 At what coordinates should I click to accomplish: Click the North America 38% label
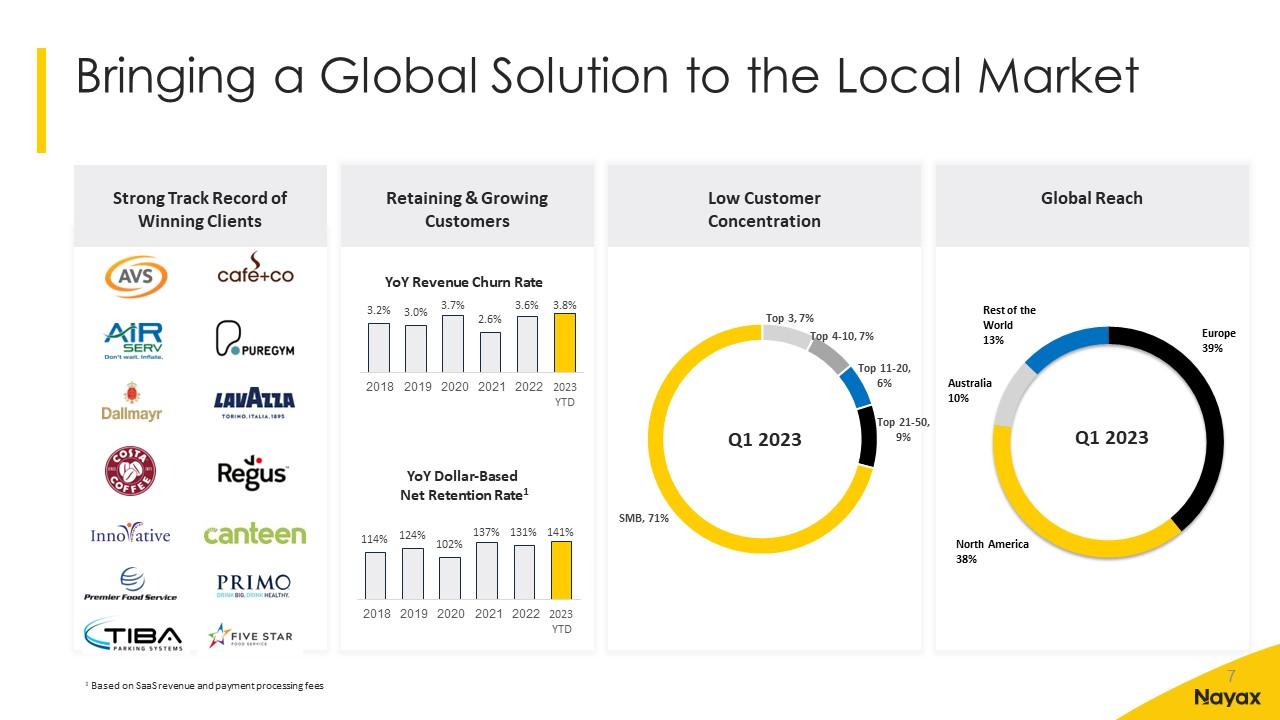click(992, 552)
